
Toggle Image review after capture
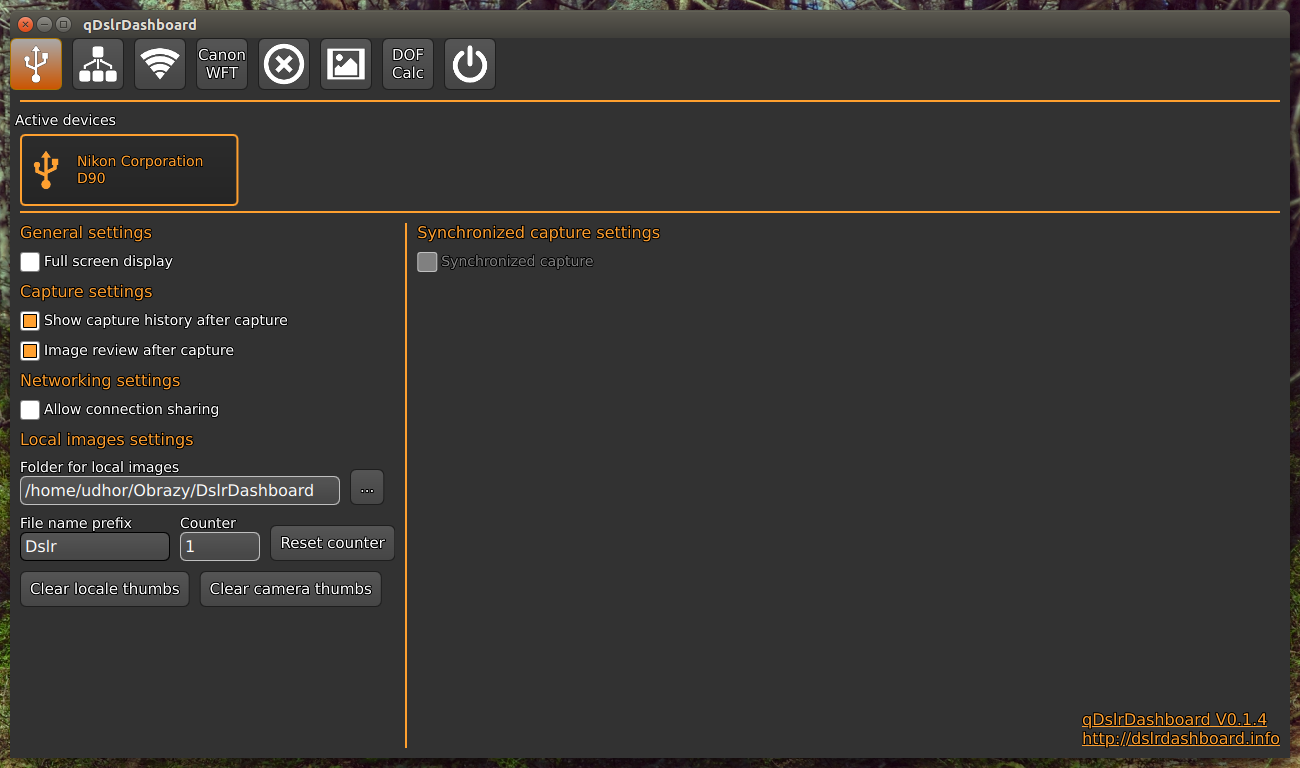pyautogui.click(x=30, y=351)
